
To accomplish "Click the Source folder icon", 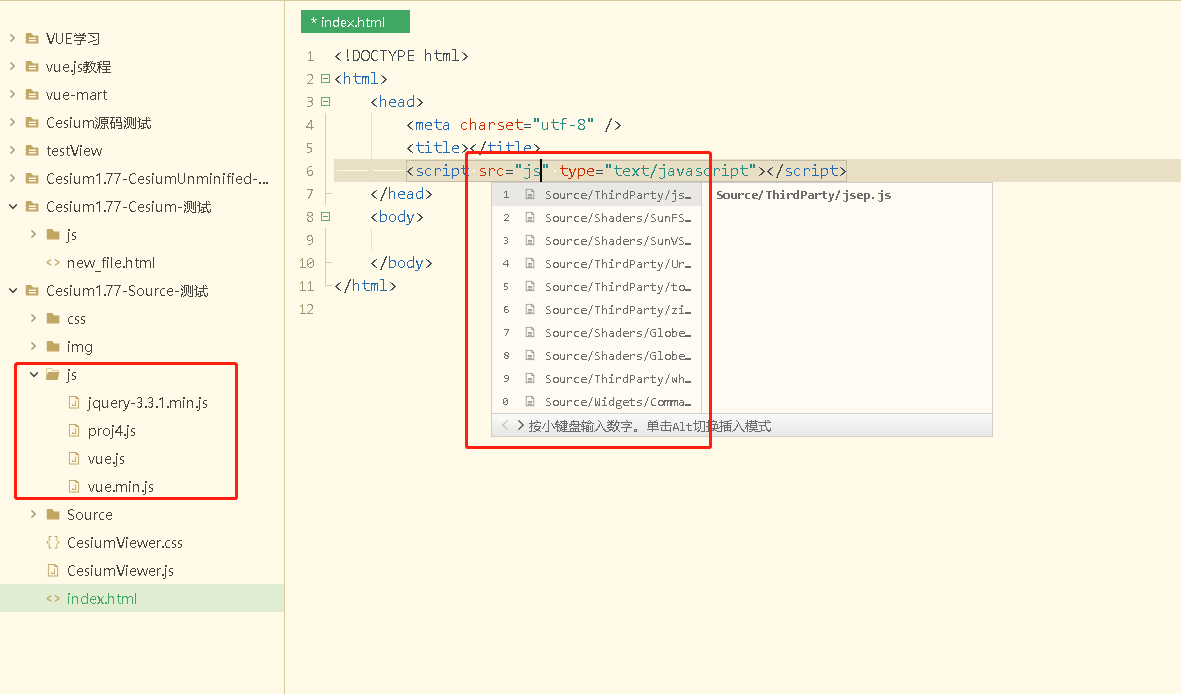I will click(53, 514).
